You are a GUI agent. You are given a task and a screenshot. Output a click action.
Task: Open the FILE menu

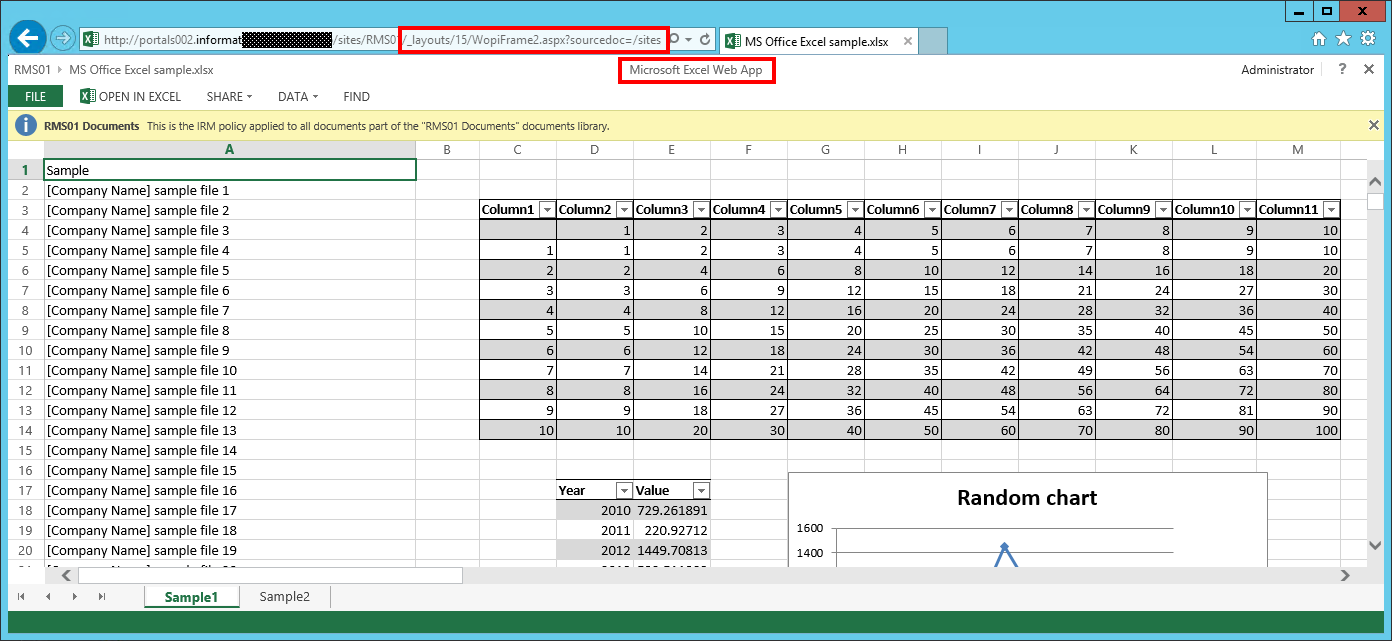coord(36,97)
